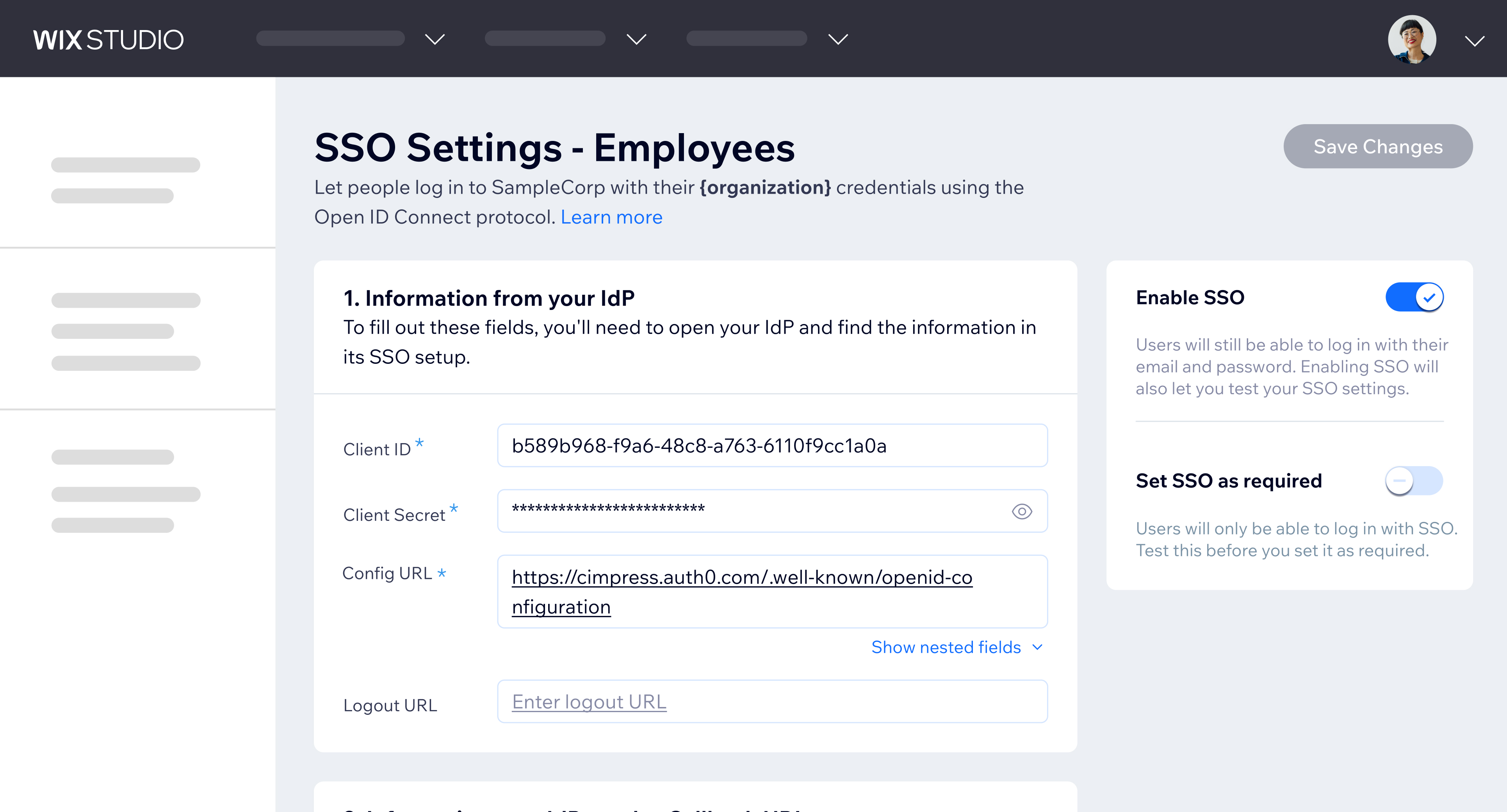Viewport: 1507px width, 812px height.
Task: Open the third top navigation dropdown chevron
Action: [838, 39]
